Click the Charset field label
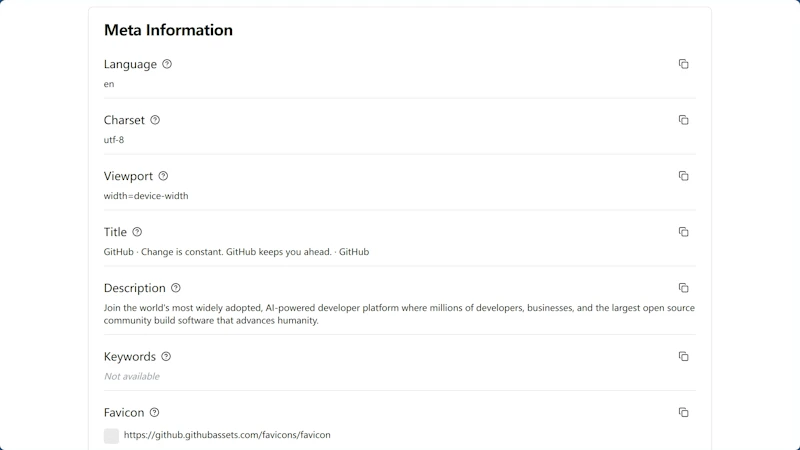Image resolution: width=800 pixels, height=450 pixels. pyautogui.click(x=124, y=120)
